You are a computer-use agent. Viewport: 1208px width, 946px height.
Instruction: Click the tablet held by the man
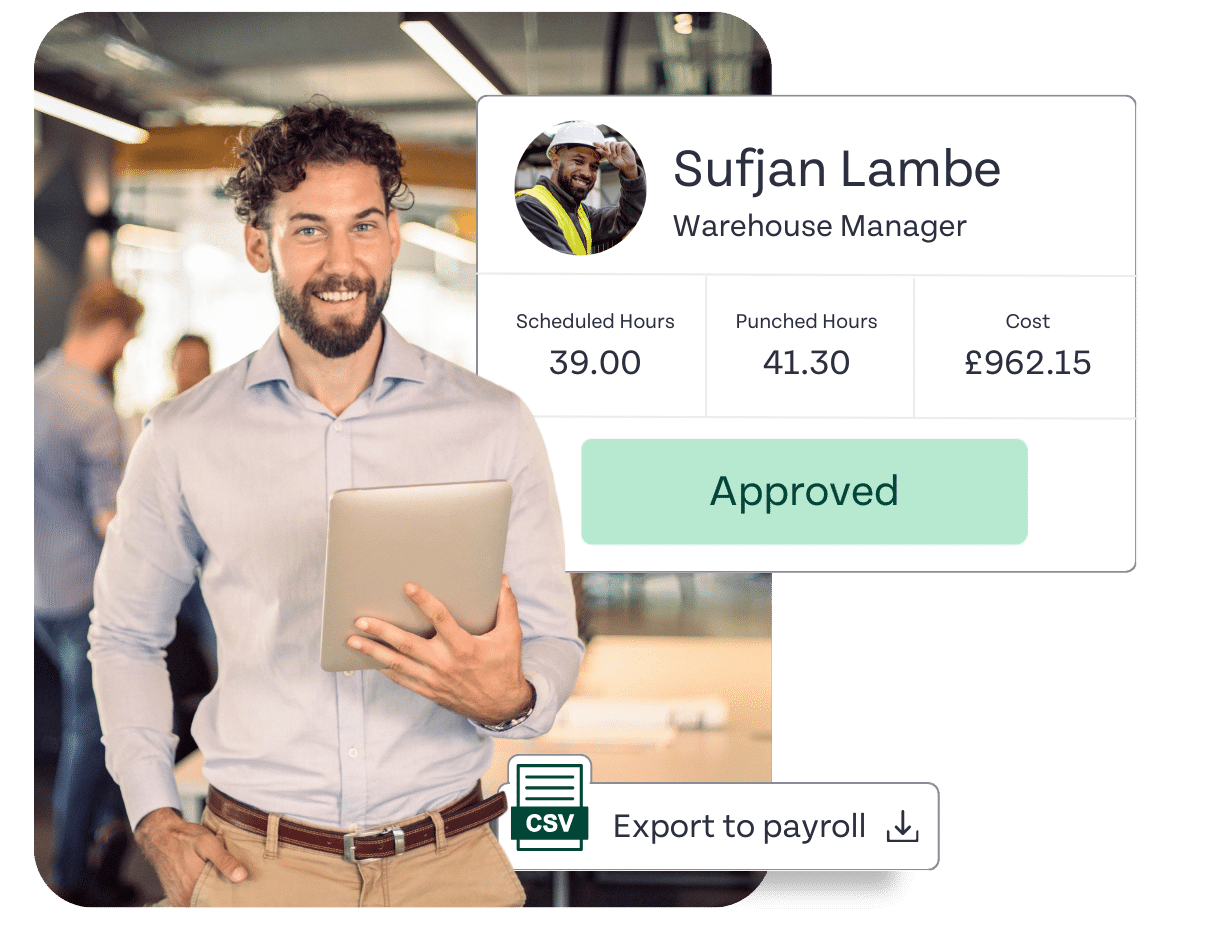pos(417,574)
